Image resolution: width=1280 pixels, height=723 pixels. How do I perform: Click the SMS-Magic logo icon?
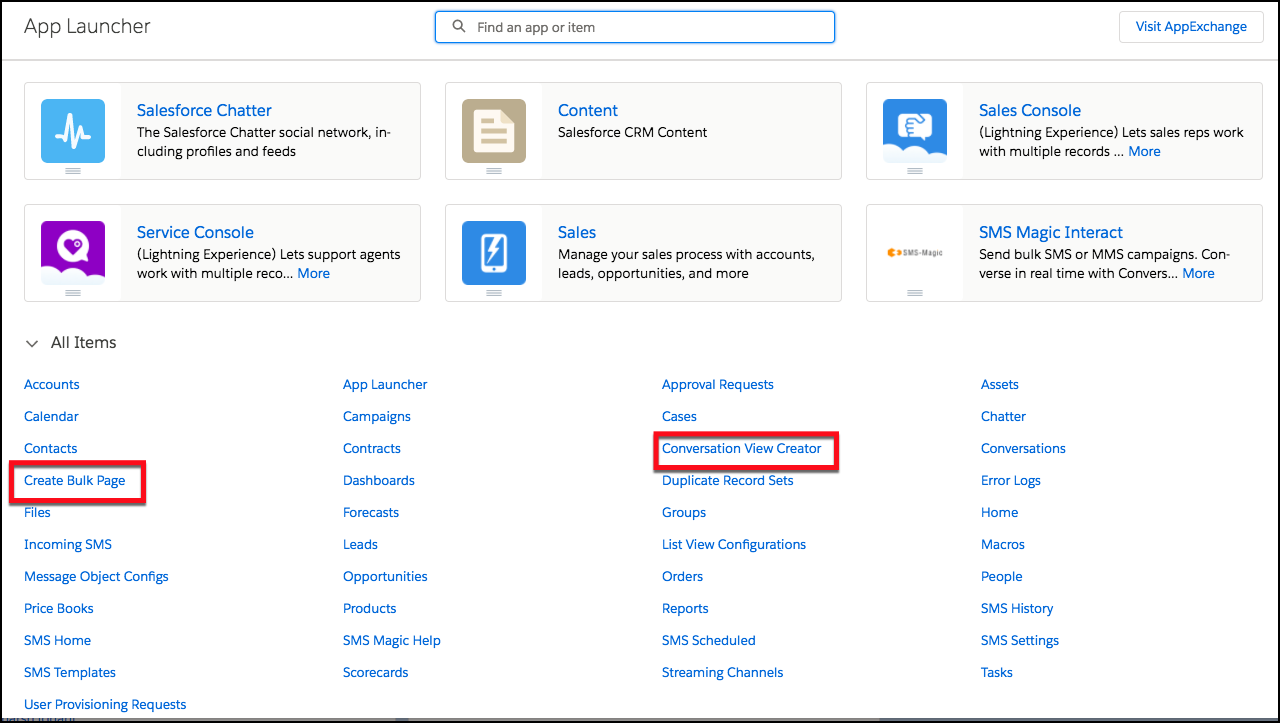(915, 253)
